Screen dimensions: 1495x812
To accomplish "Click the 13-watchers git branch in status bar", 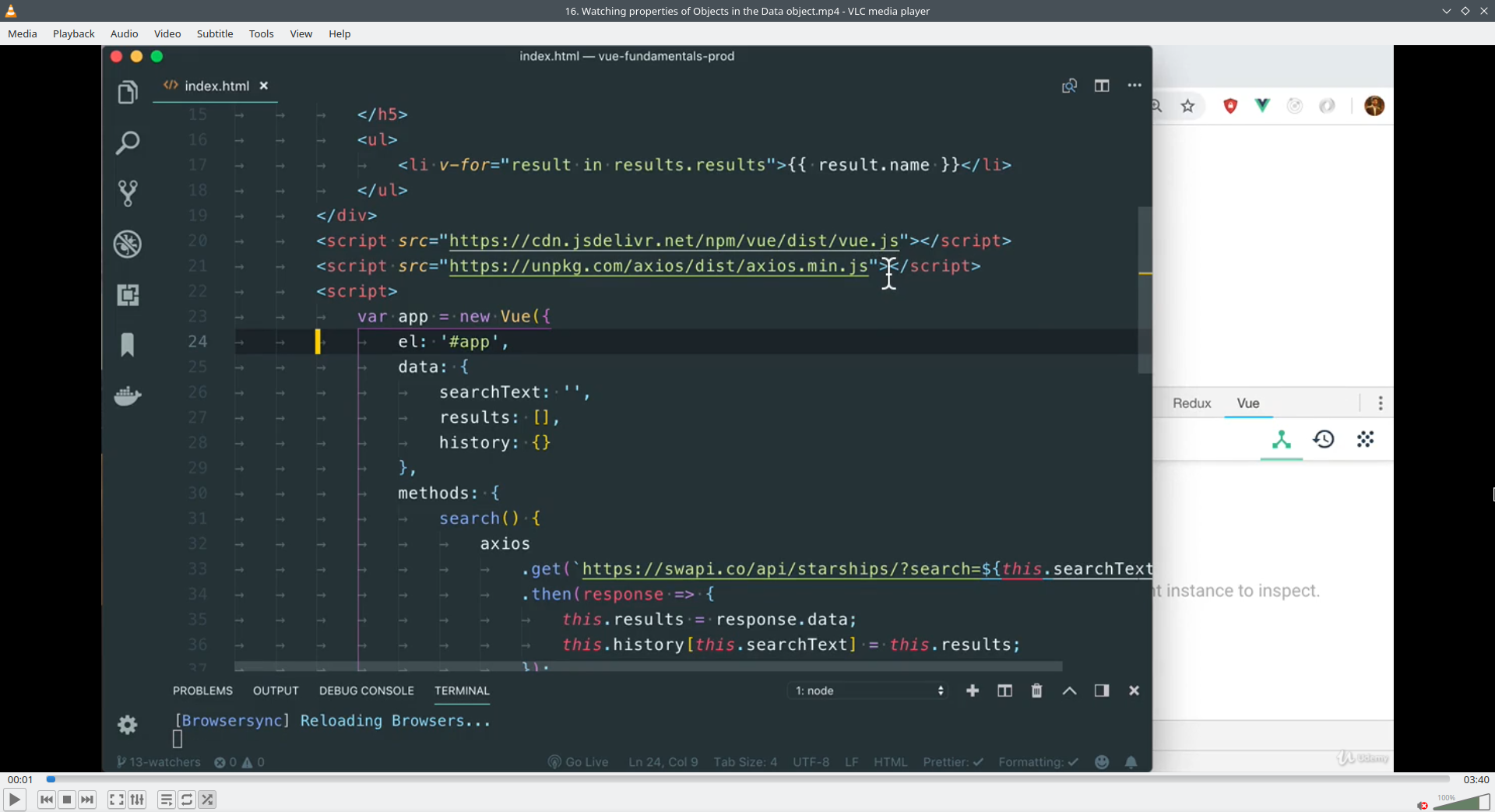I will click(x=159, y=762).
